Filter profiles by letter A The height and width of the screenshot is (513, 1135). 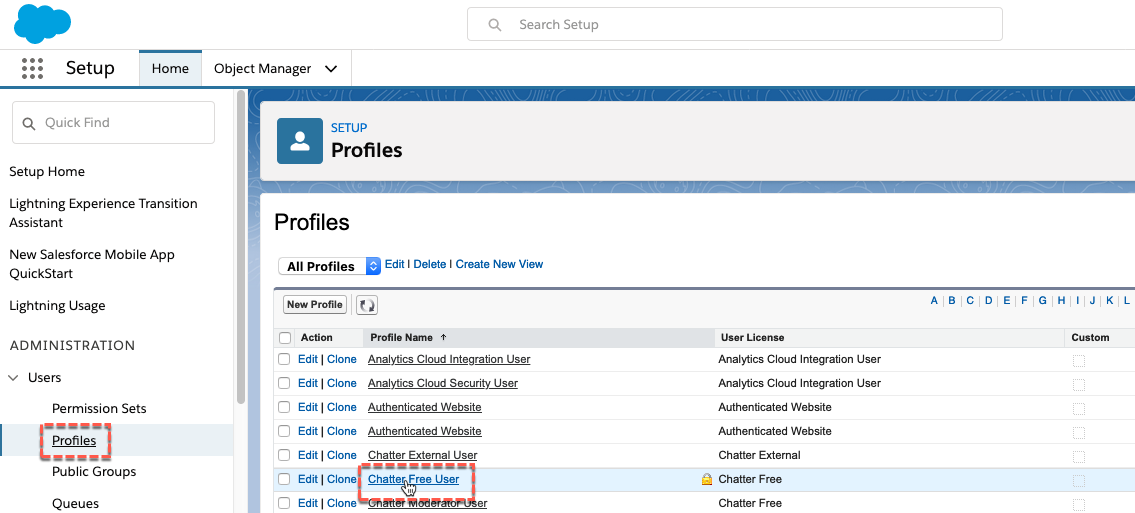(x=934, y=301)
